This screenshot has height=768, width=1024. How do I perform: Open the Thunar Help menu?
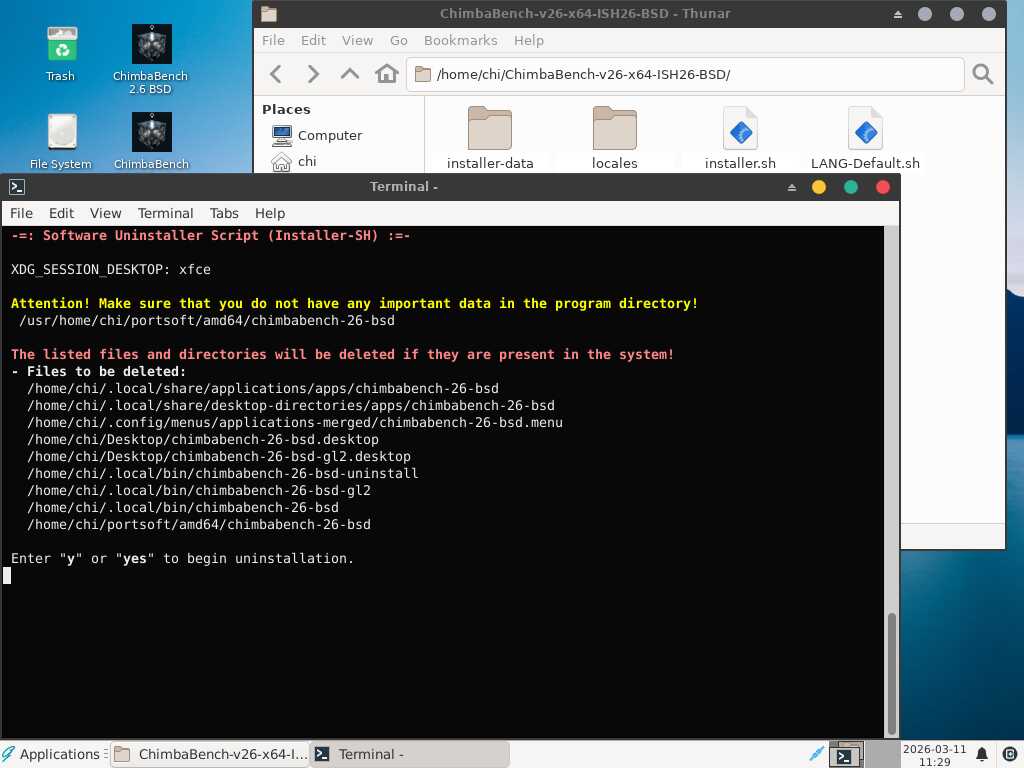pos(528,40)
